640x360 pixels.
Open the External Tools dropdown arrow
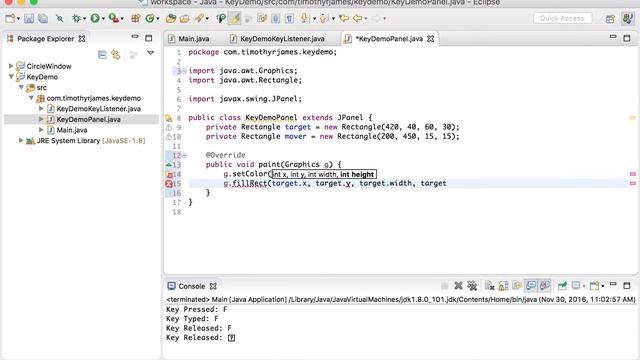(x=122, y=19)
